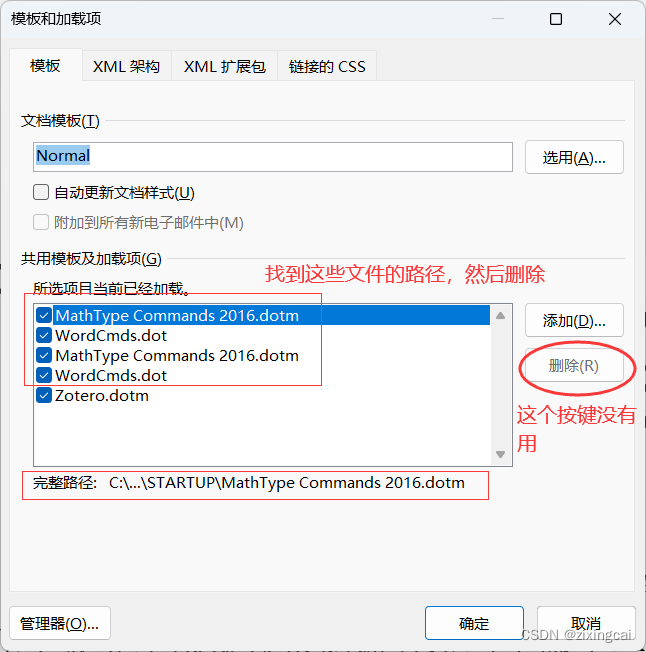This screenshot has width=646, height=652.
Task: Open the 管理器(O)... organizer
Action: pos(60,623)
